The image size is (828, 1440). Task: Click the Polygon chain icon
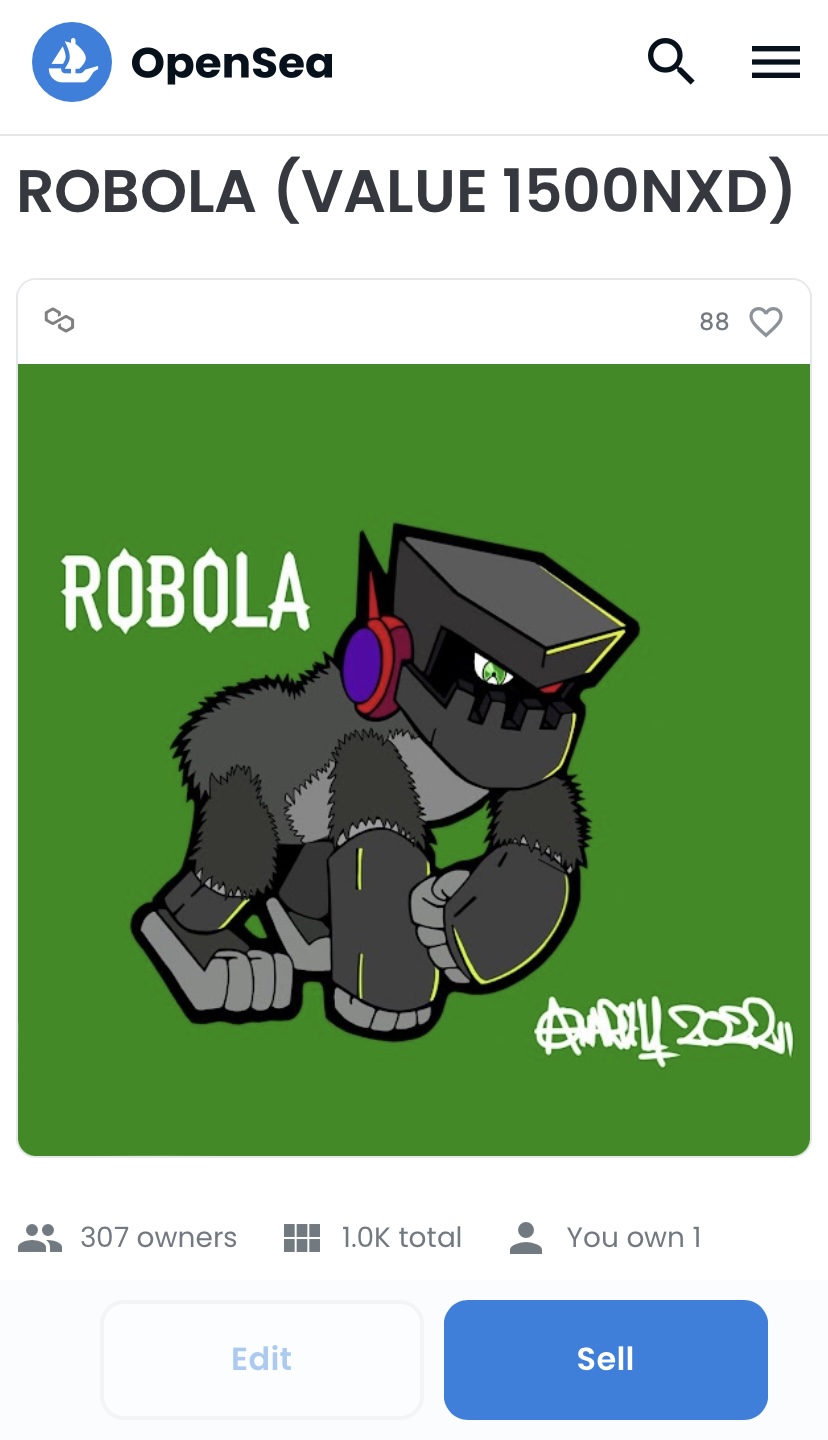click(60, 321)
